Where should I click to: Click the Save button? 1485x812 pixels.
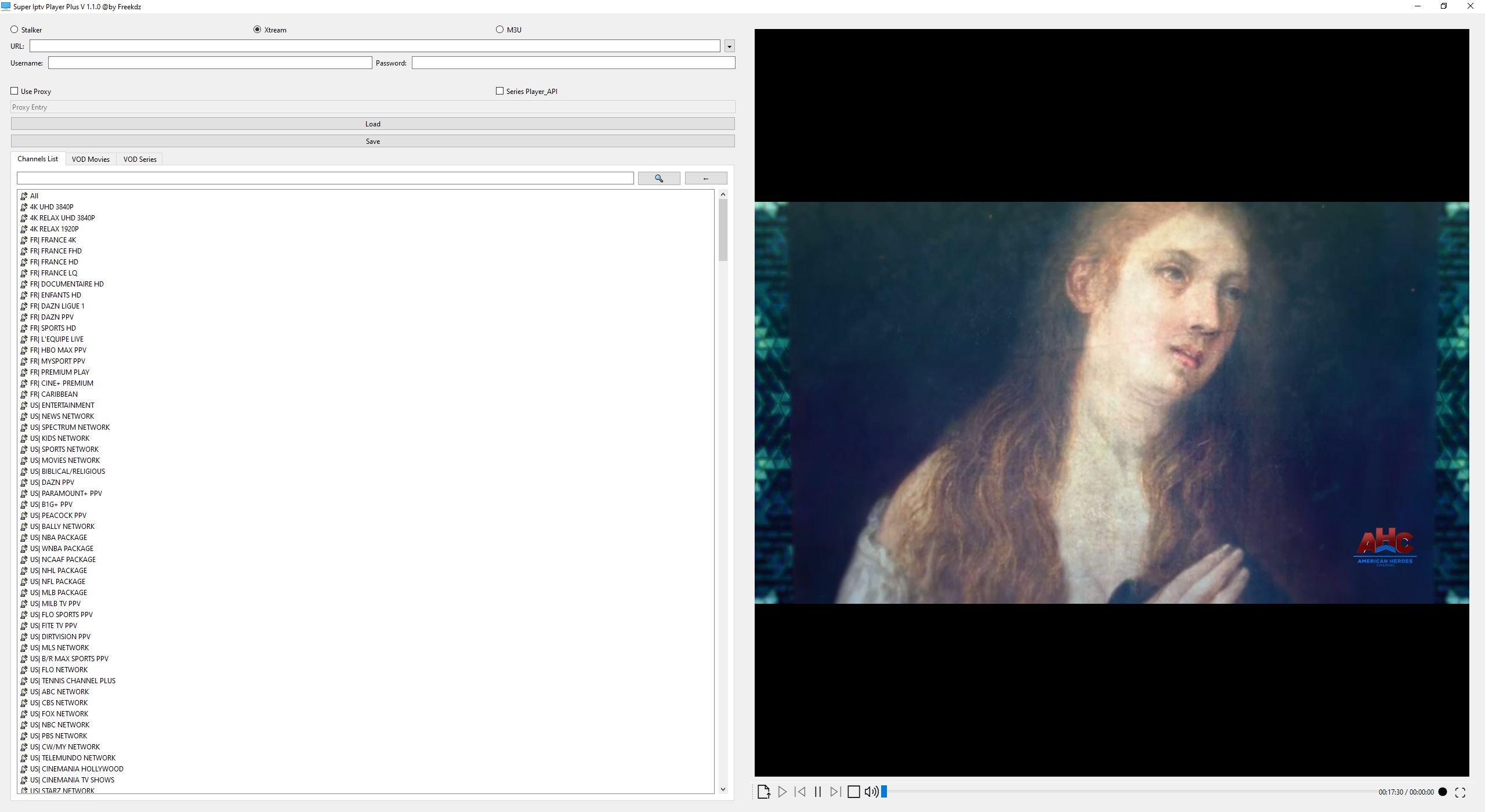coord(373,141)
